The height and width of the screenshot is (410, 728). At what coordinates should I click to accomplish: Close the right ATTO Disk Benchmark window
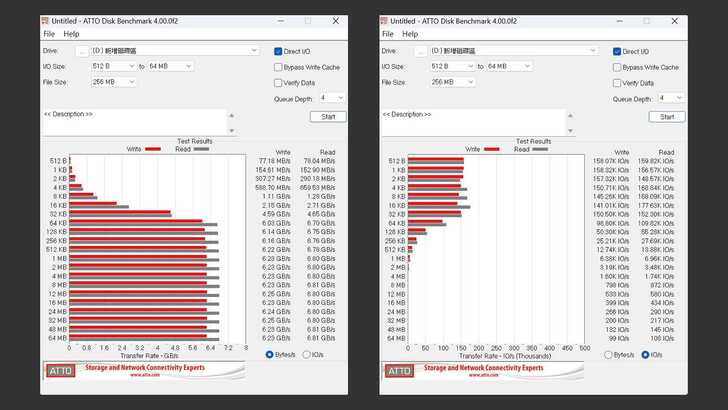point(675,21)
